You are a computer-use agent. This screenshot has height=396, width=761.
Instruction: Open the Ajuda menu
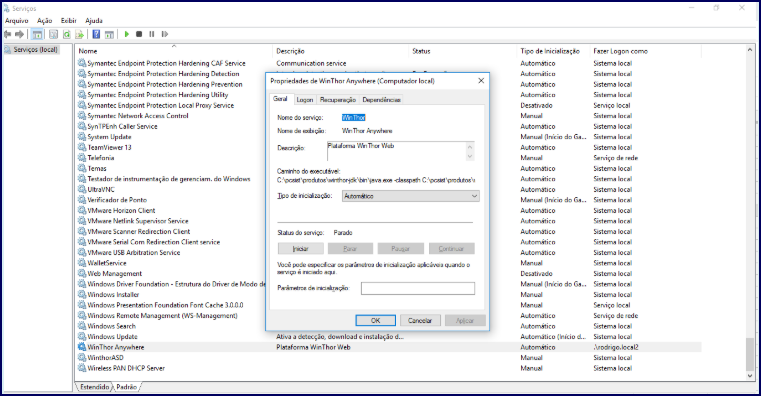click(x=94, y=20)
